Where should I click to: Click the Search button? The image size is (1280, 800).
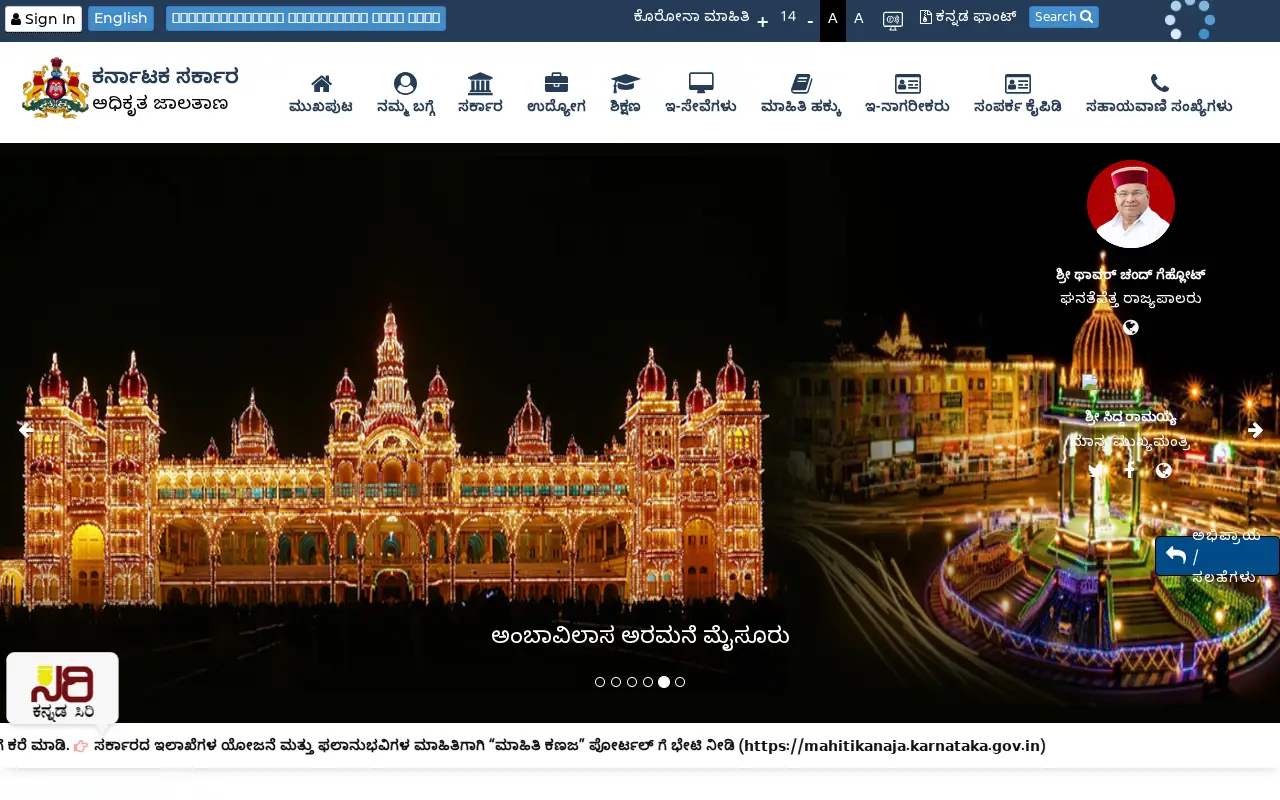coord(1064,17)
